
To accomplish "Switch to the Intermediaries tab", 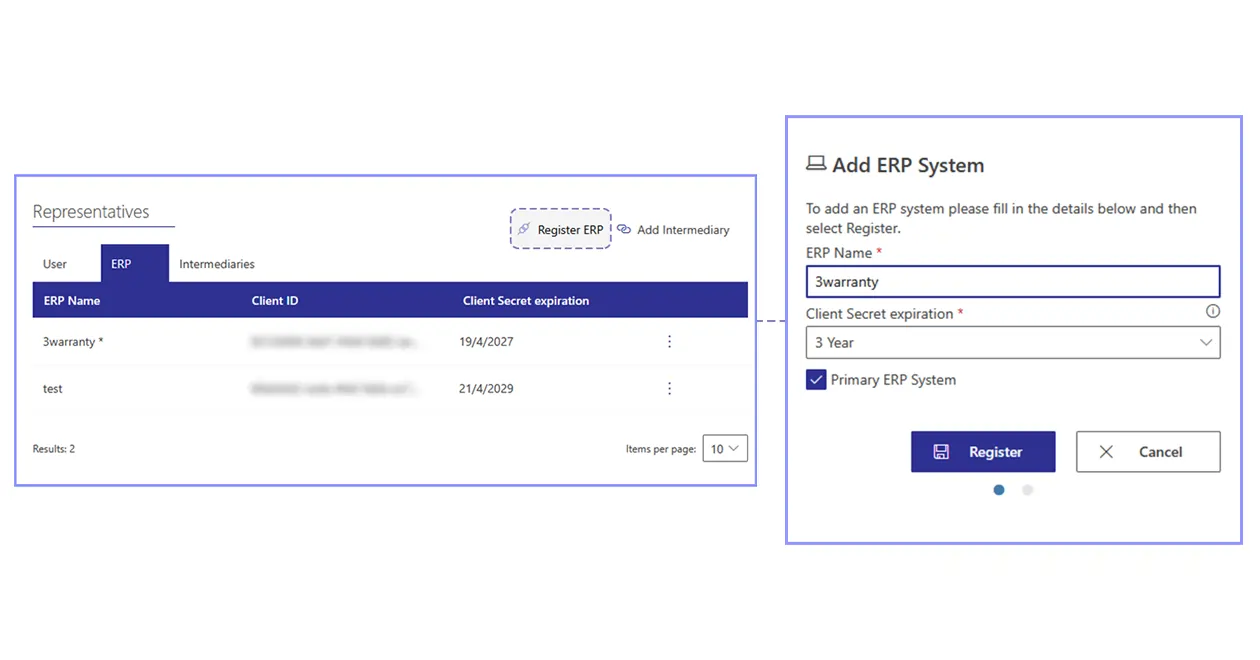I will 216,263.
